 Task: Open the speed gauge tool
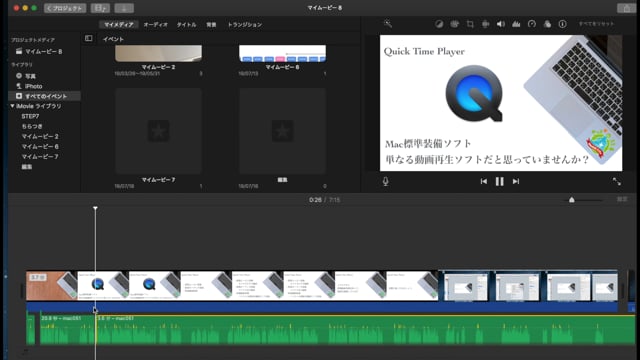532,24
